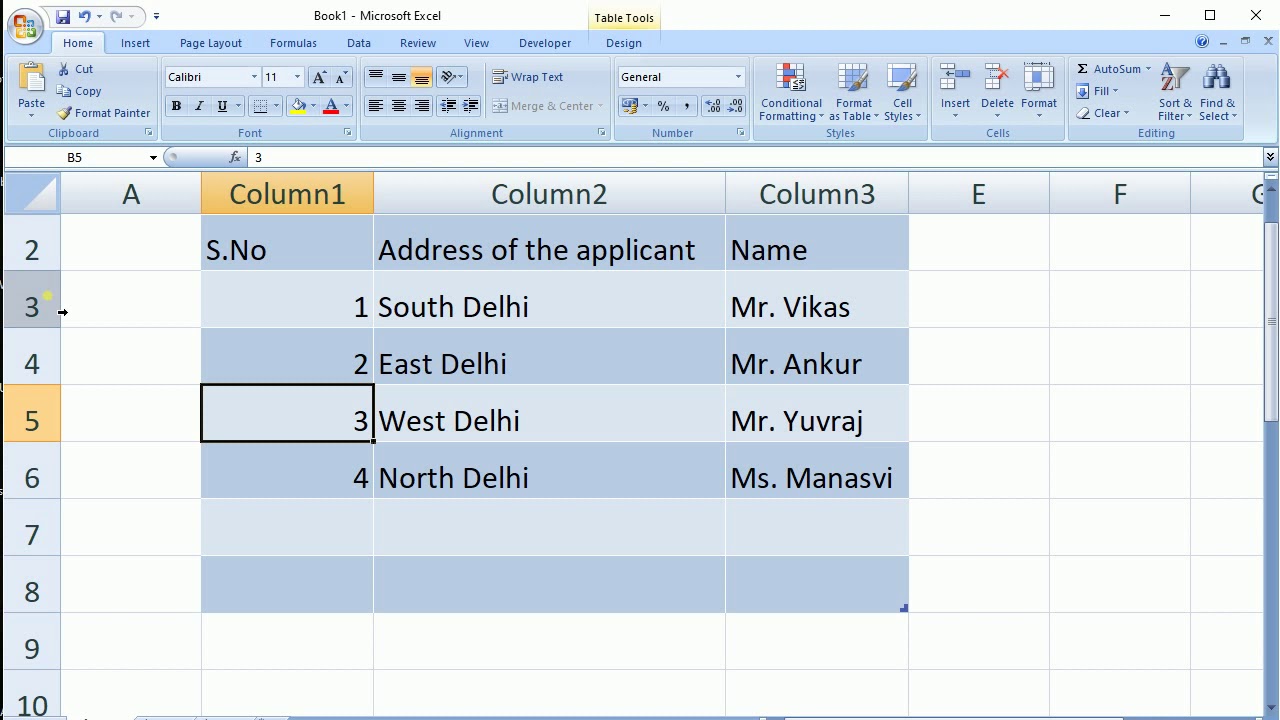Undo the last action

click(85, 16)
